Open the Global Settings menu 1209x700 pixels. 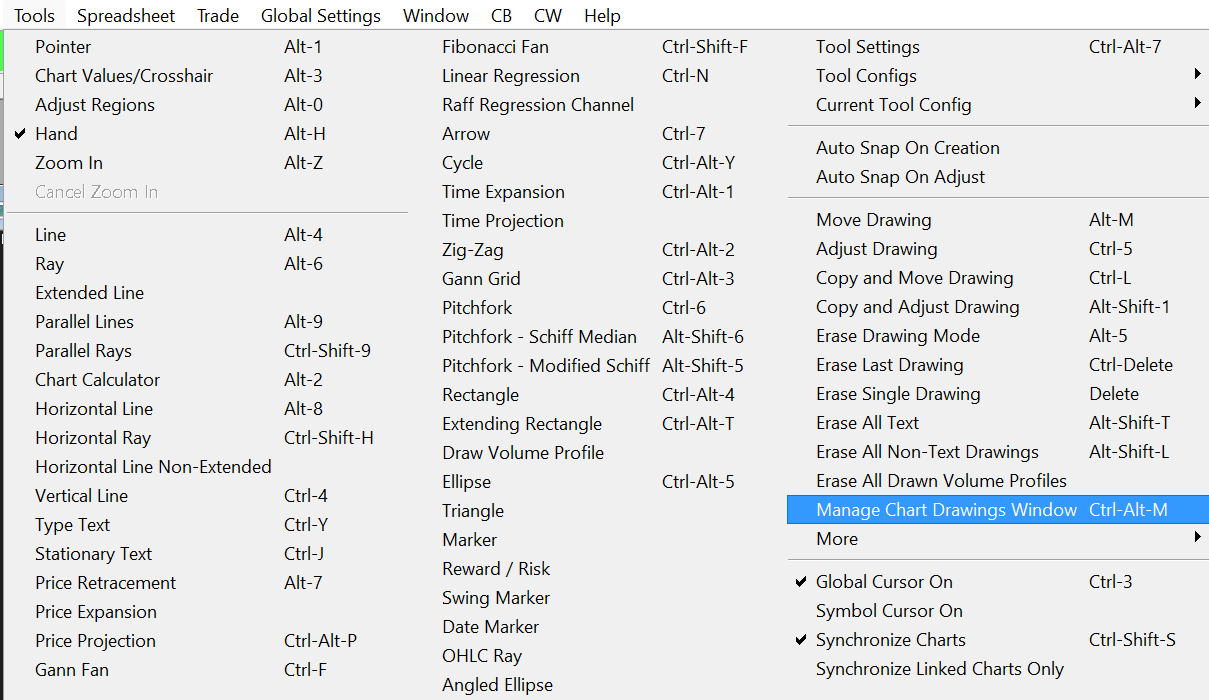tap(320, 16)
